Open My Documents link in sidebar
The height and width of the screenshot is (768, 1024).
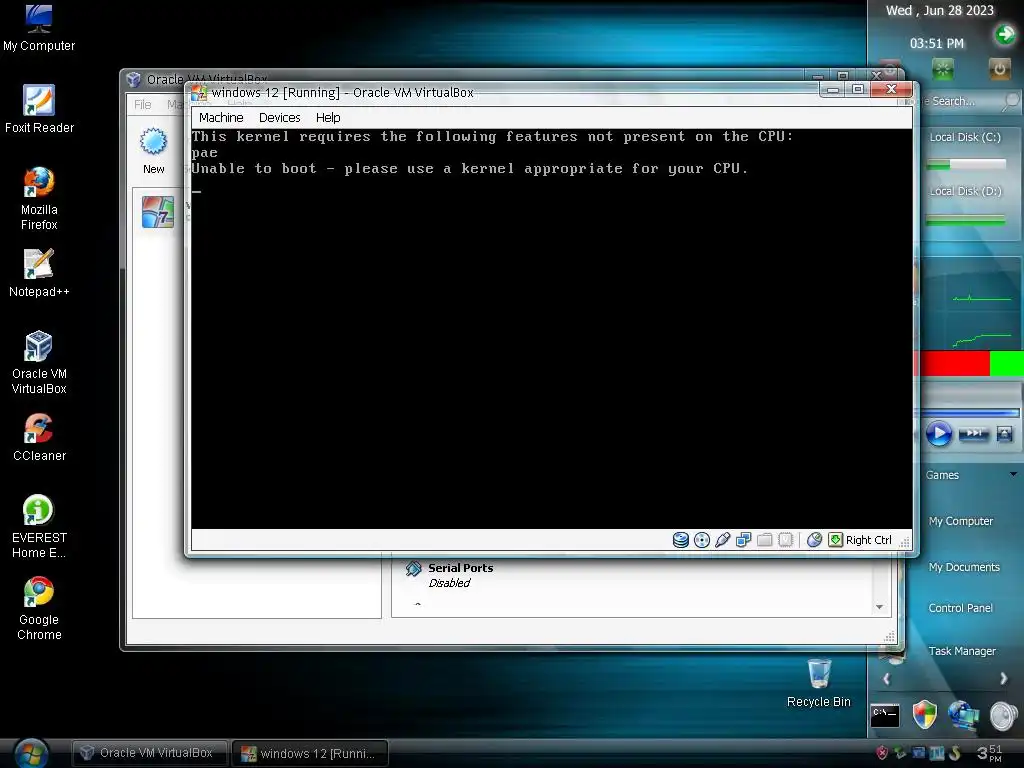[964, 567]
